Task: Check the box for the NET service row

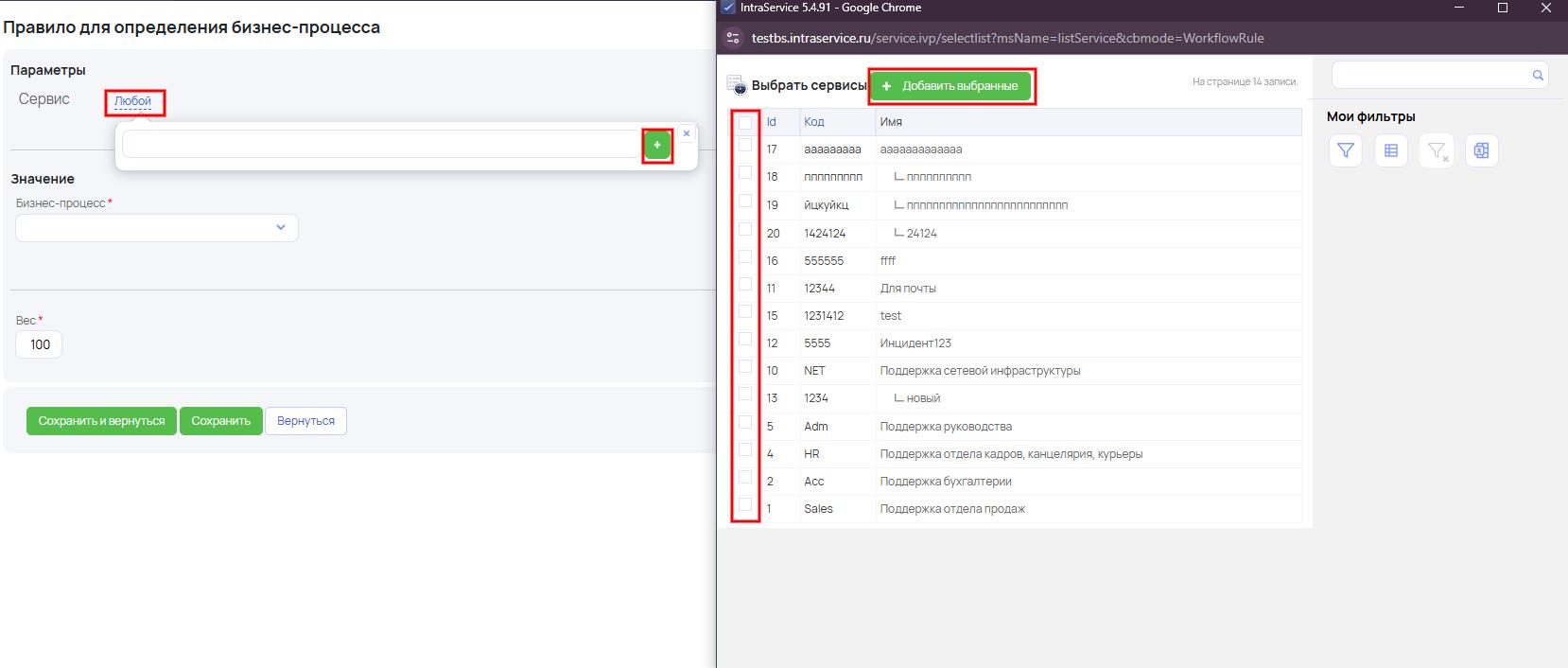Action: tap(745, 367)
